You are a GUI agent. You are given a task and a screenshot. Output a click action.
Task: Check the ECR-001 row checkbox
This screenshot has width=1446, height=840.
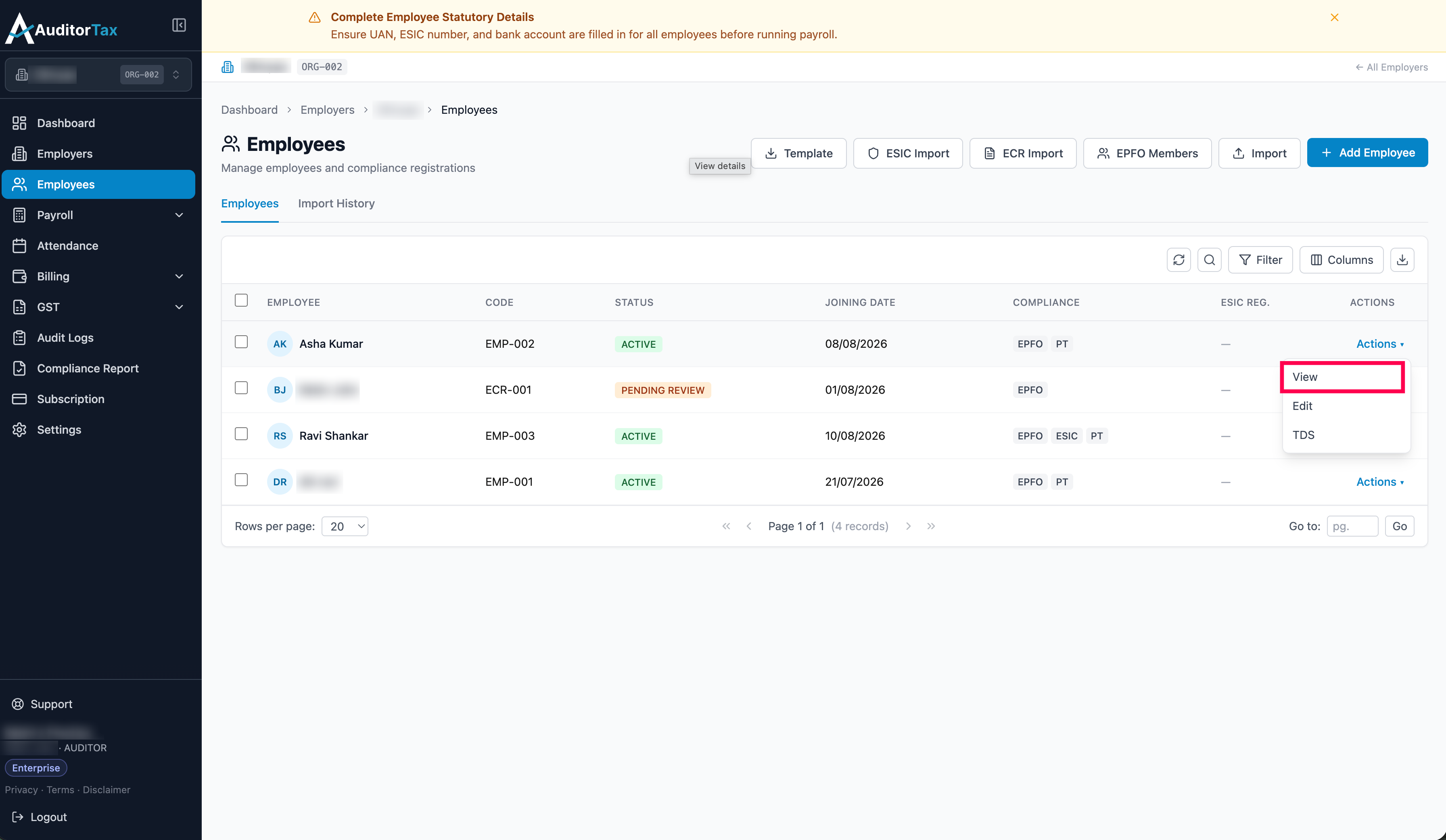coord(241,388)
